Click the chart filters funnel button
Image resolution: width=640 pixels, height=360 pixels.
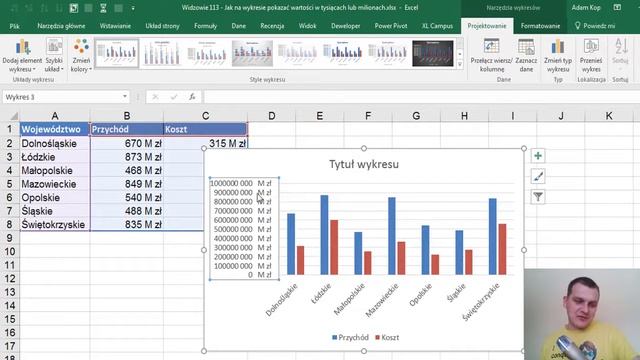(x=538, y=197)
